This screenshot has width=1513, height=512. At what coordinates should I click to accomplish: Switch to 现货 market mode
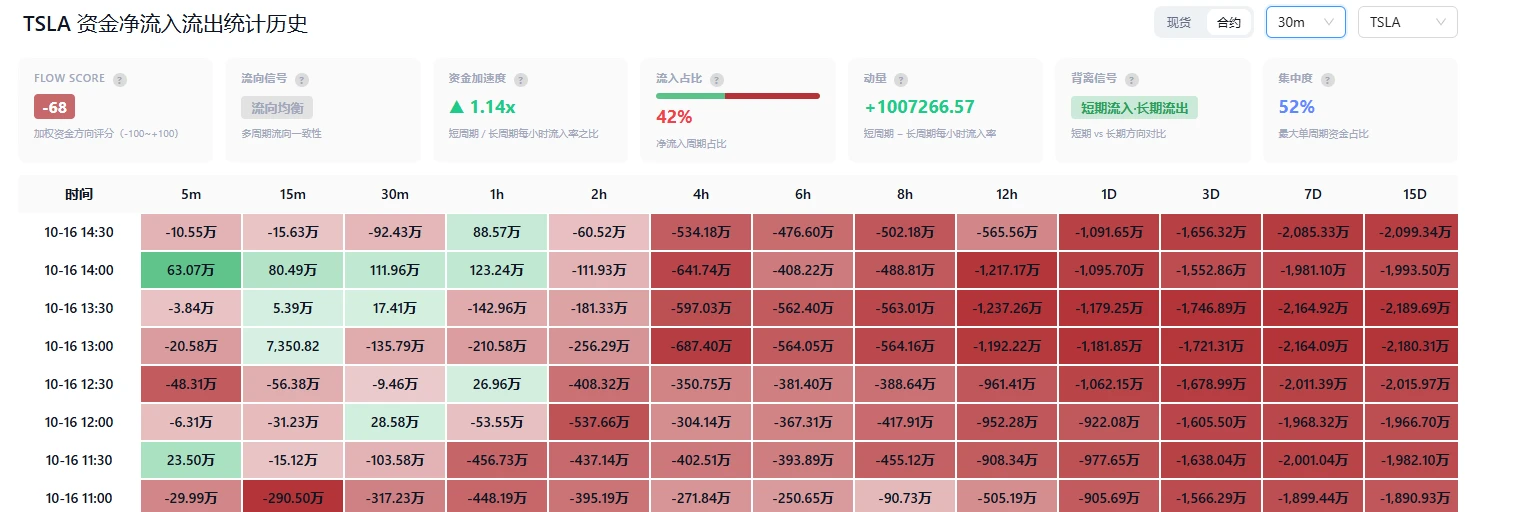1179,22
